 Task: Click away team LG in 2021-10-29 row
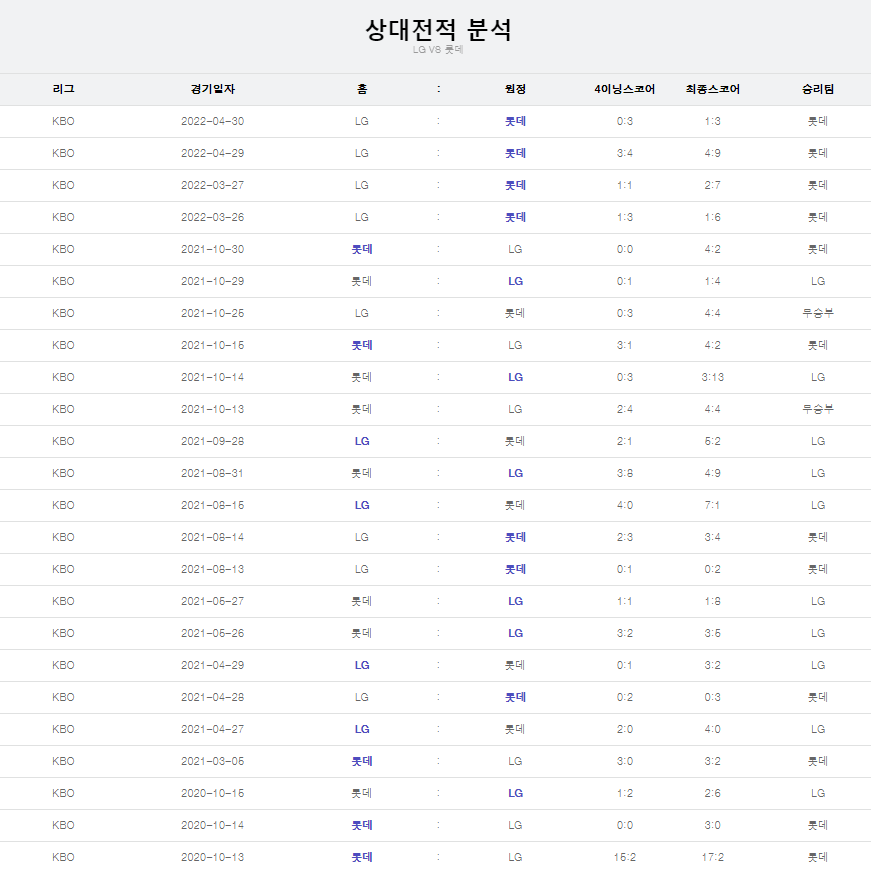coord(515,281)
